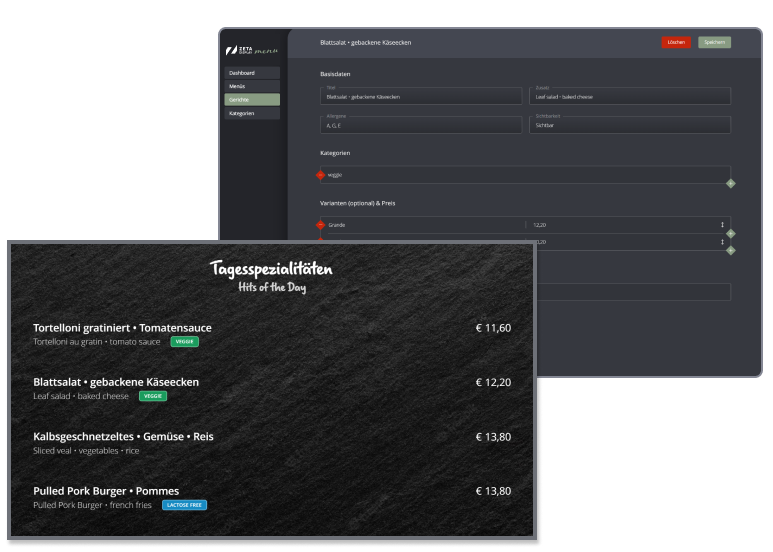The height and width of the screenshot is (552, 773).
Task: Open the Kategorien sidebar item
Action: pyautogui.click(x=252, y=113)
